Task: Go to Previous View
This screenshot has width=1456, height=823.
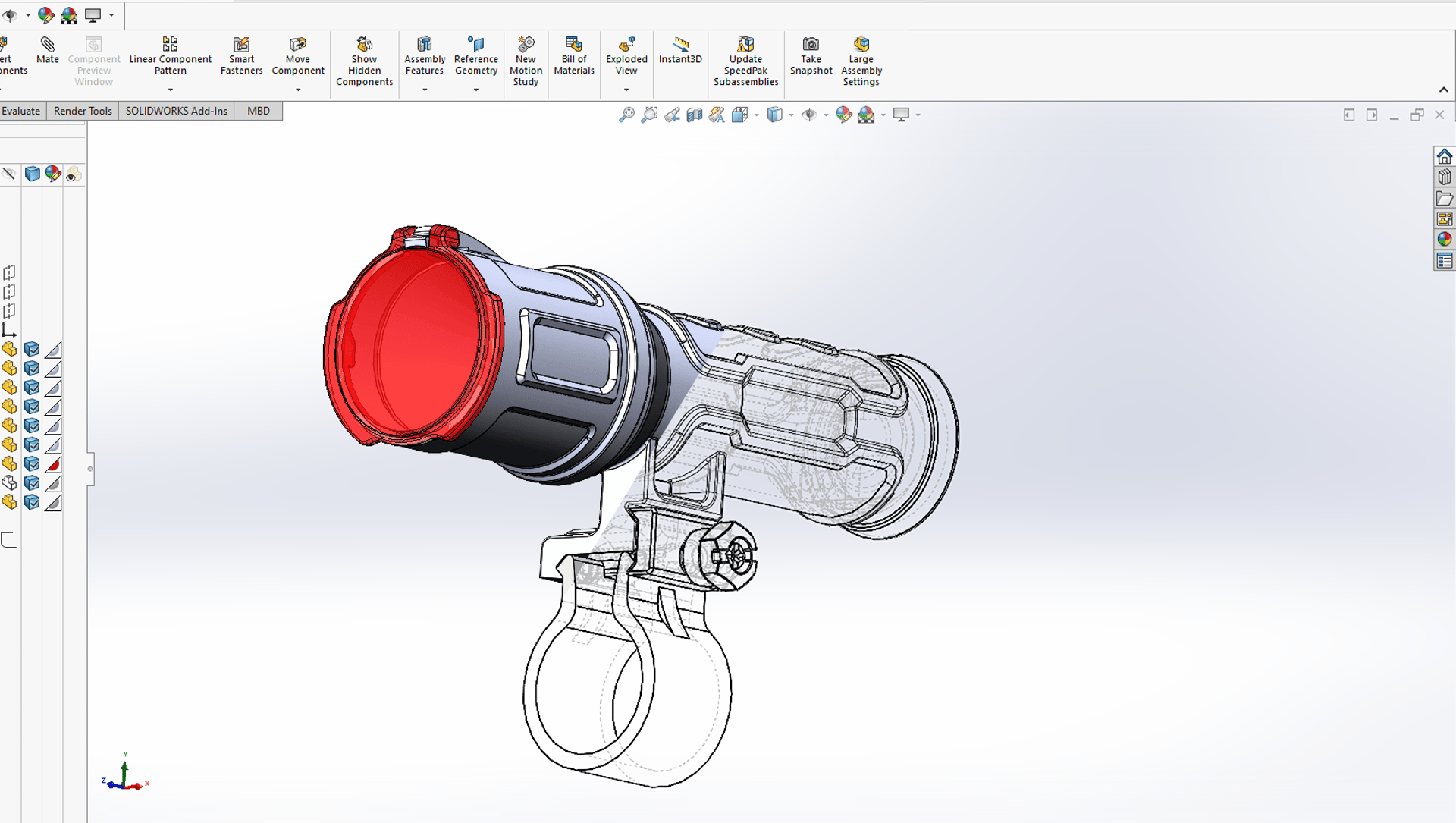Action: 672,115
